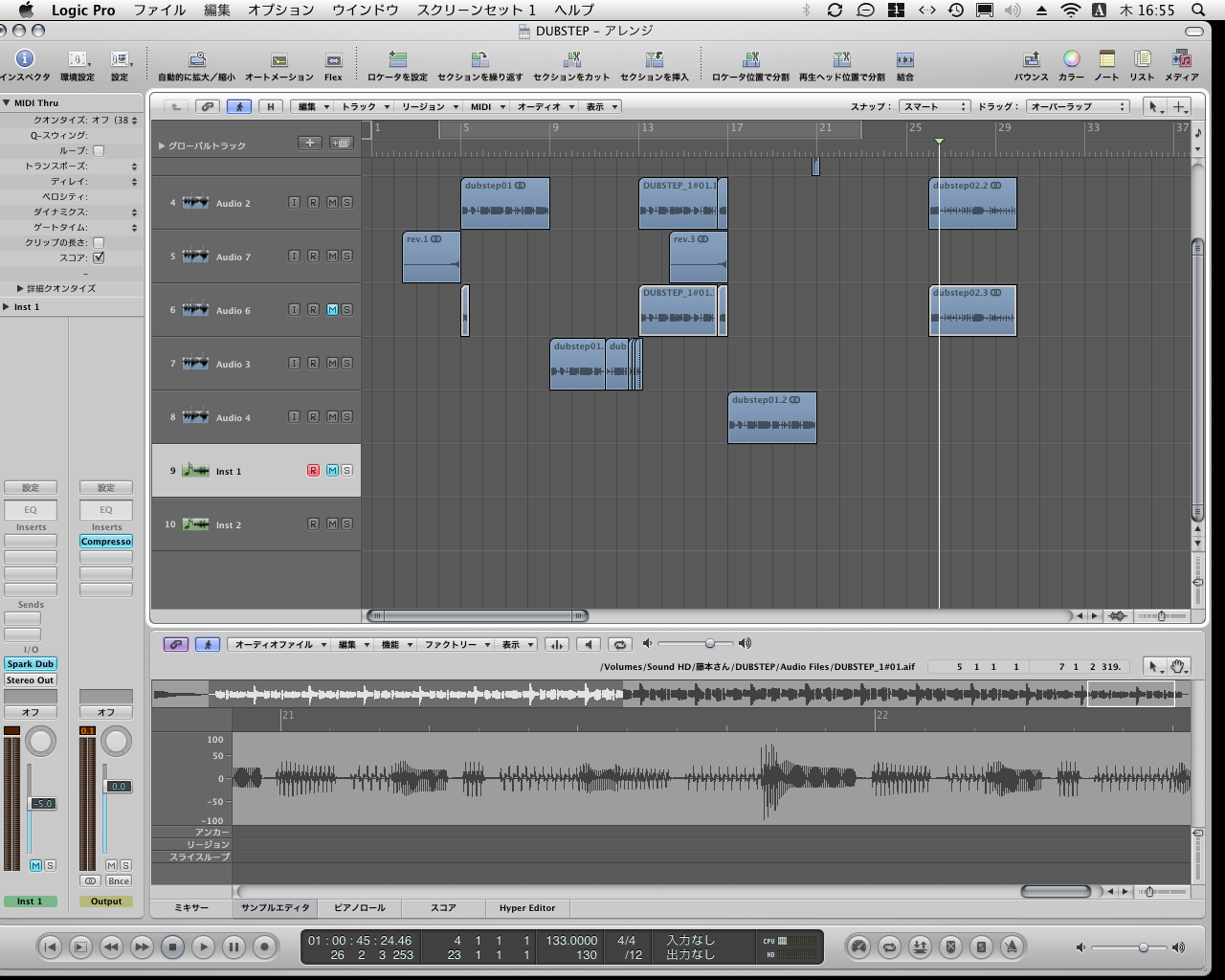Click the 設定 settings toolbar icon
The image size is (1225, 980).
[120, 59]
